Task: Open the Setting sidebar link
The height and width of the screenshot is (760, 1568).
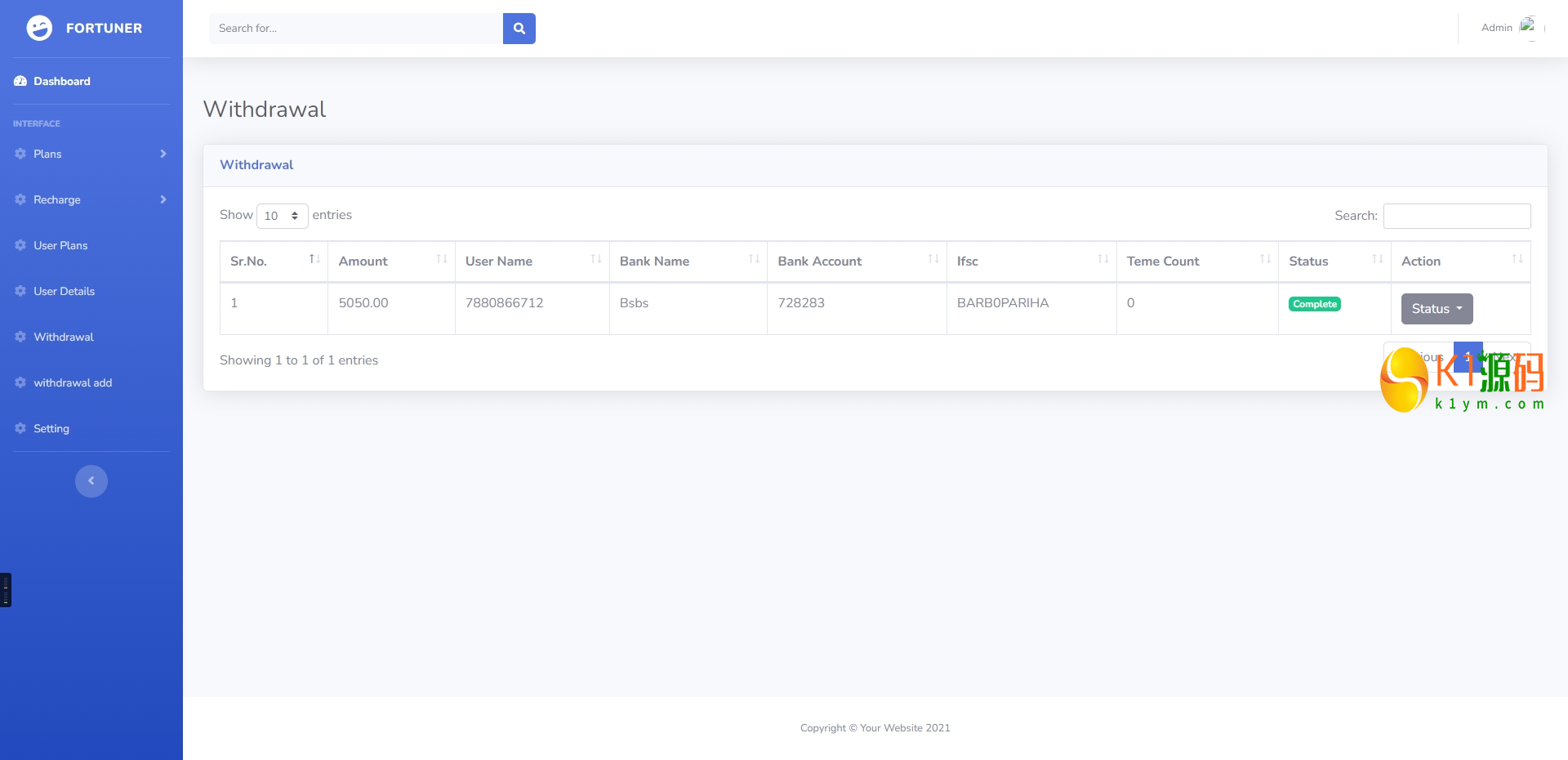Action: point(51,429)
